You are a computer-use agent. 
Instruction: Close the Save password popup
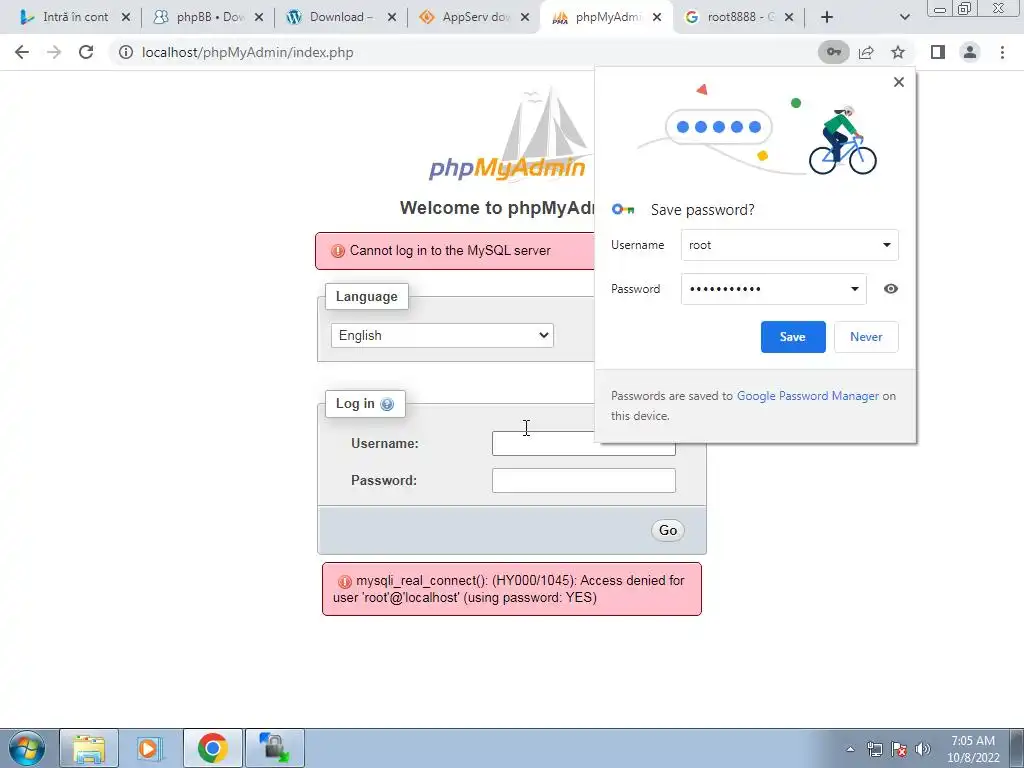coord(899,82)
